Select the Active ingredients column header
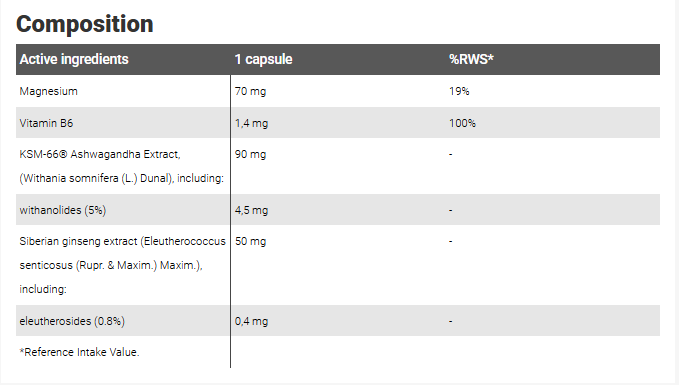Viewport: 679px width, 385px height. pos(74,59)
